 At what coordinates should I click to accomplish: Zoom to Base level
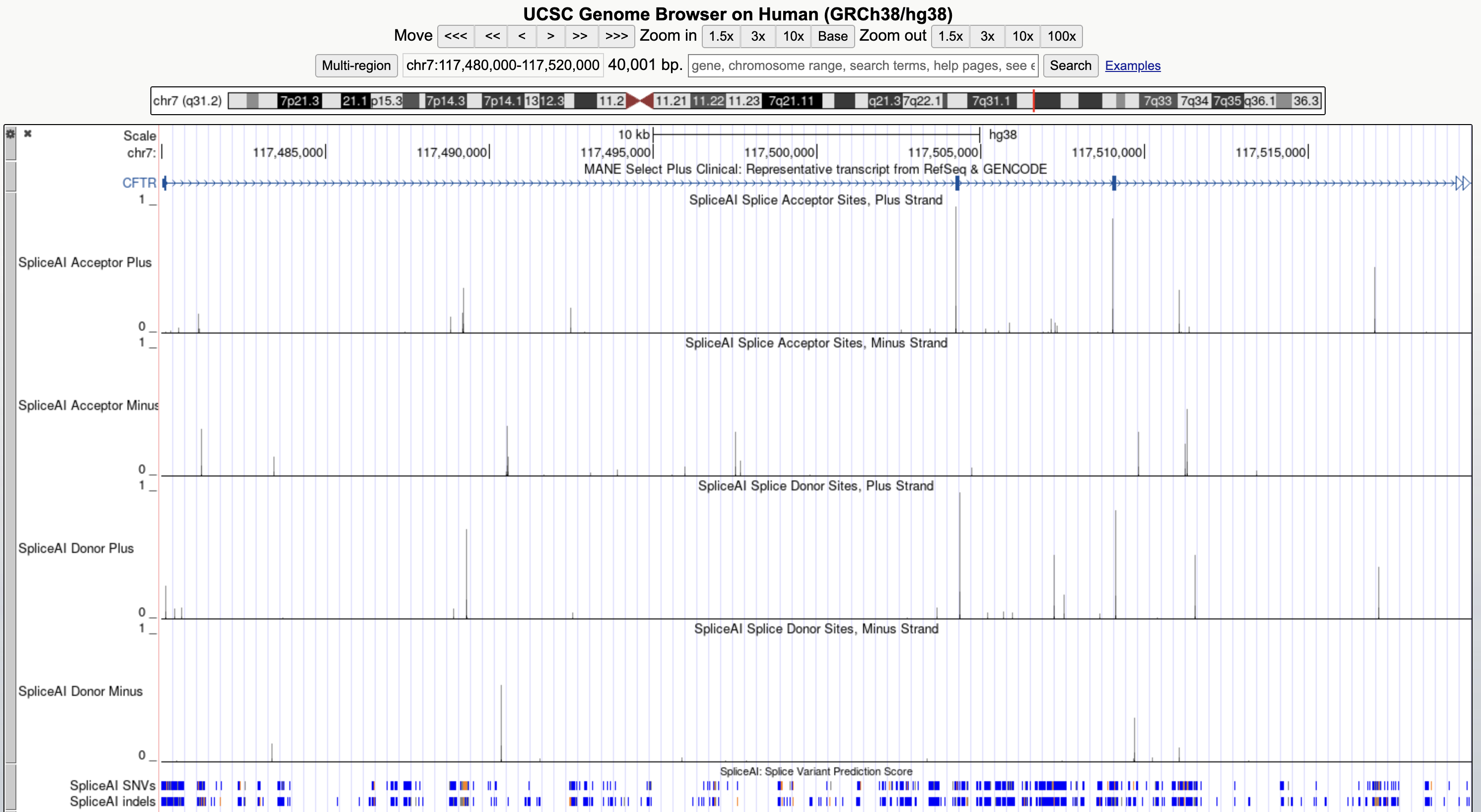pyautogui.click(x=832, y=36)
